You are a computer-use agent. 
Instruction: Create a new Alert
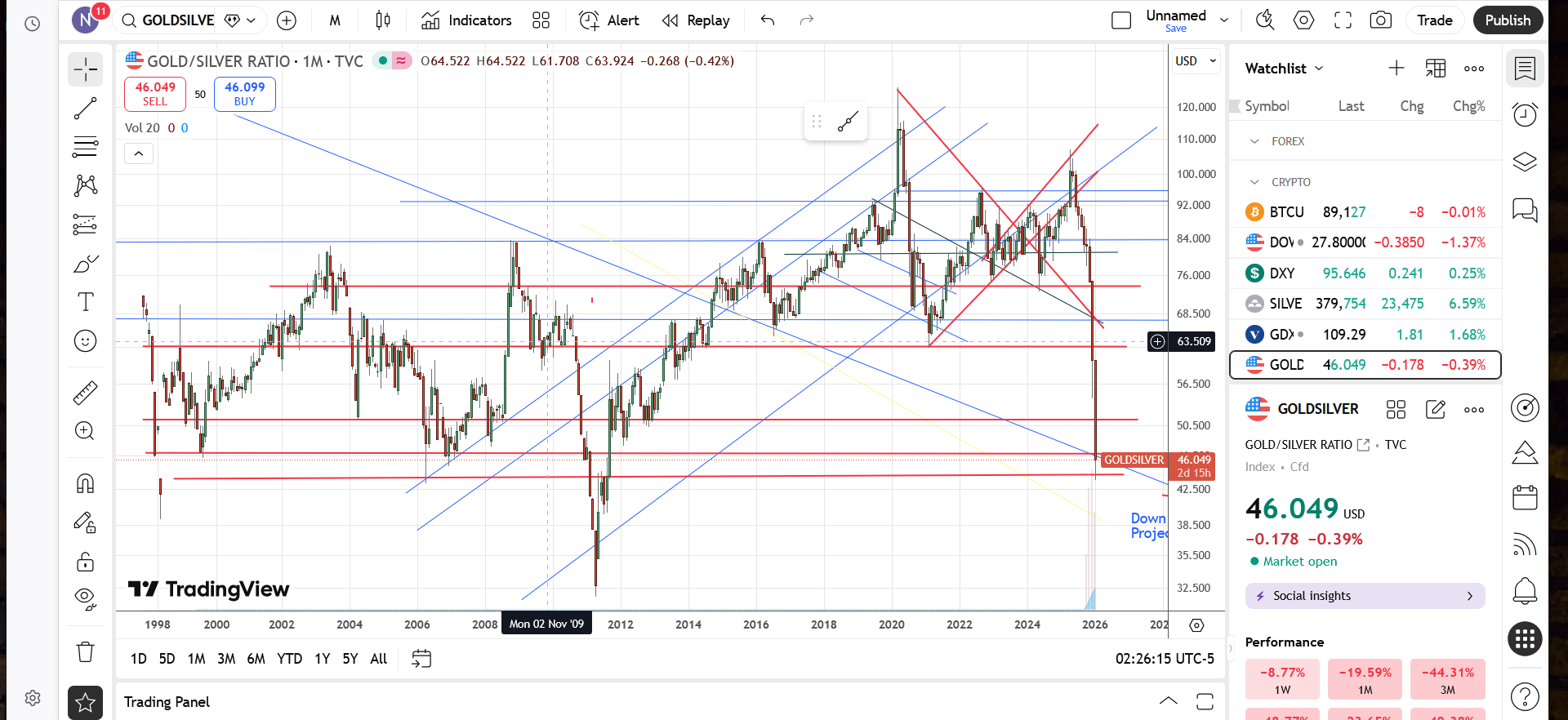pos(608,20)
